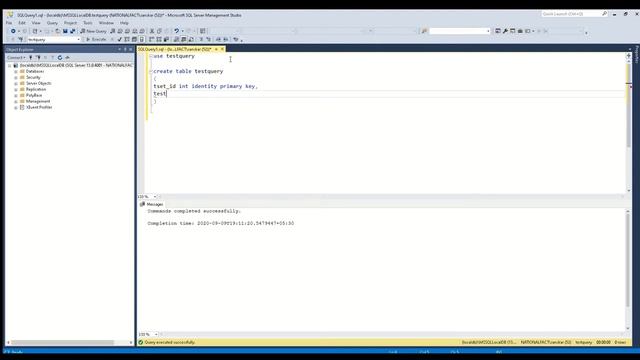Click the Save All toolbar icon
The width and height of the screenshot is (640, 360).
tap(73, 31)
